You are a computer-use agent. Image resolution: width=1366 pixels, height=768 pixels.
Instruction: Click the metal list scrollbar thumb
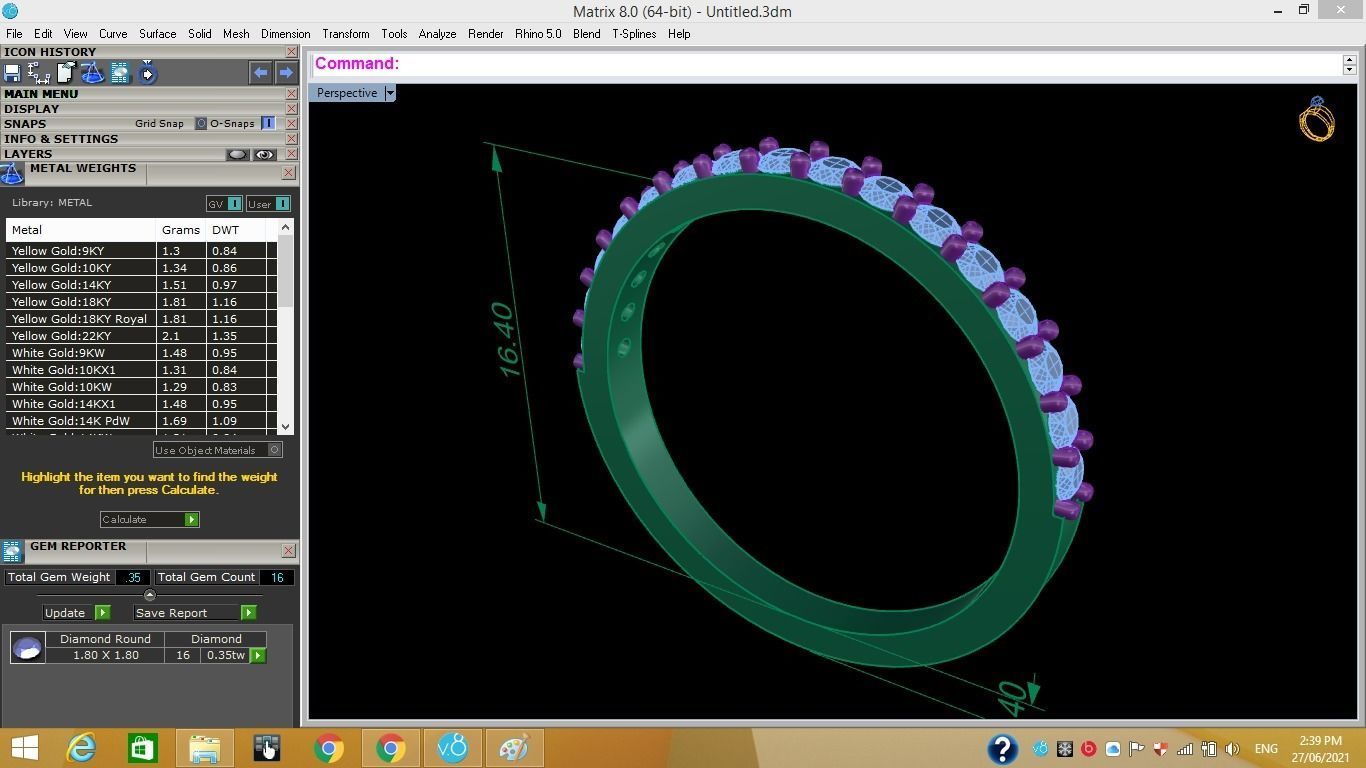point(286,272)
